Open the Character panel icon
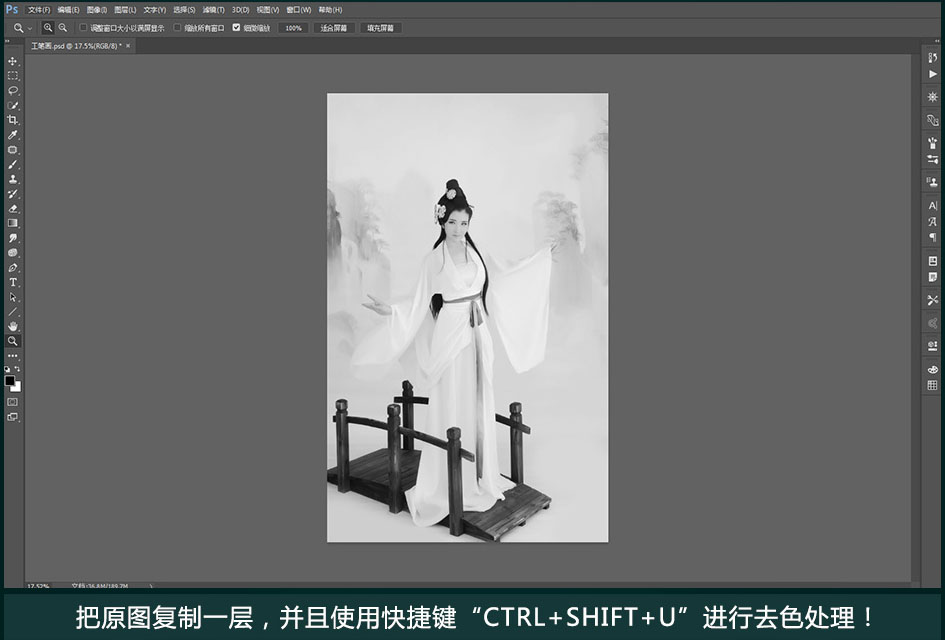The width and height of the screenshot is (945, 640). (x=932, y=205)
